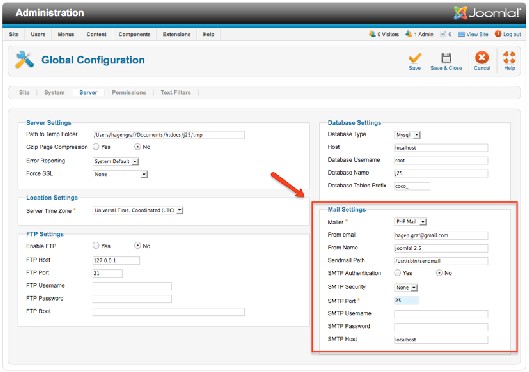Screen dimensions: 529x372
Task: Click the Save checkmark icon
Action: click(415, 58)
